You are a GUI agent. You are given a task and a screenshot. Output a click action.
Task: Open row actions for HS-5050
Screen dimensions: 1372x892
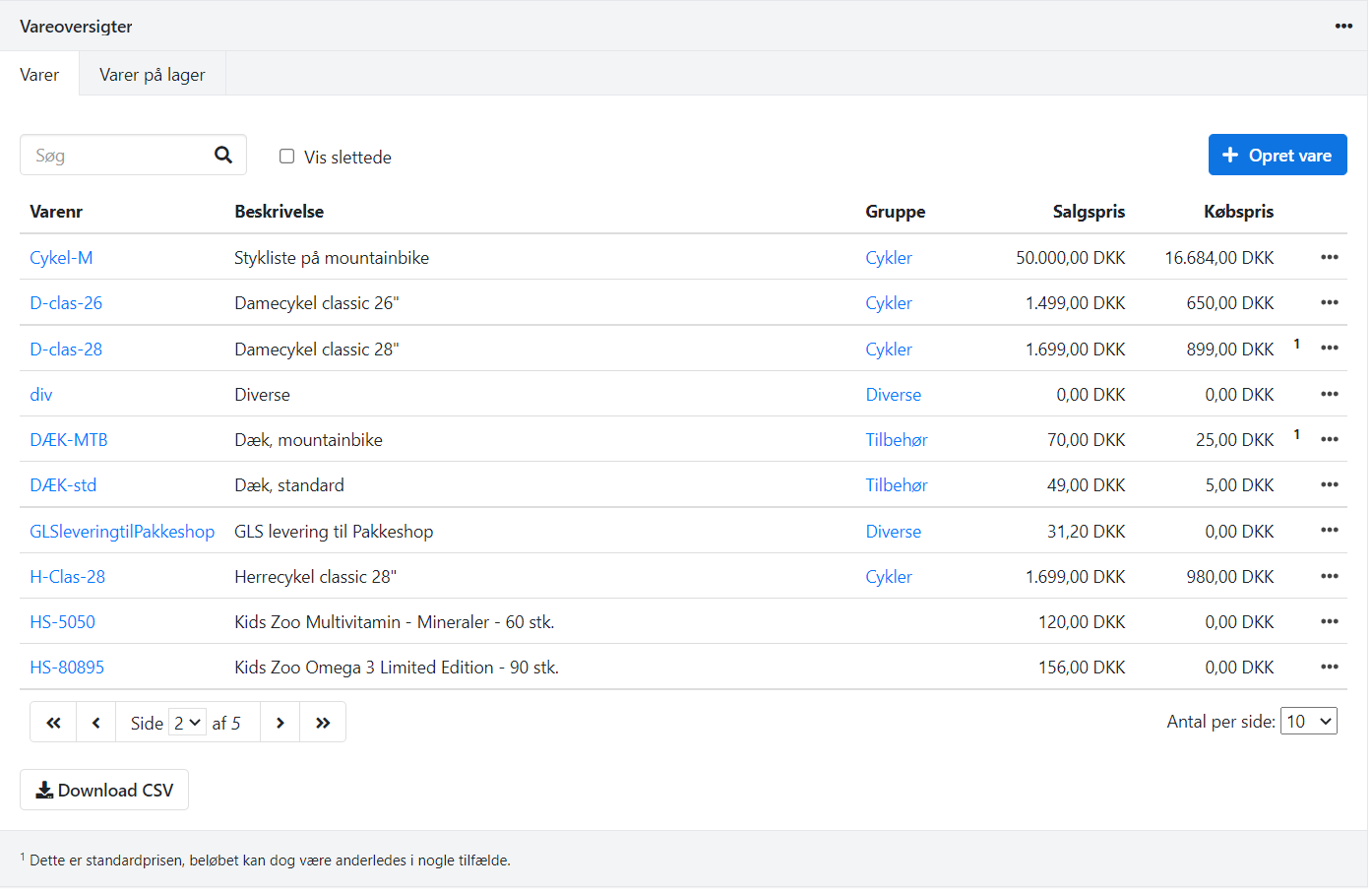1330,621
